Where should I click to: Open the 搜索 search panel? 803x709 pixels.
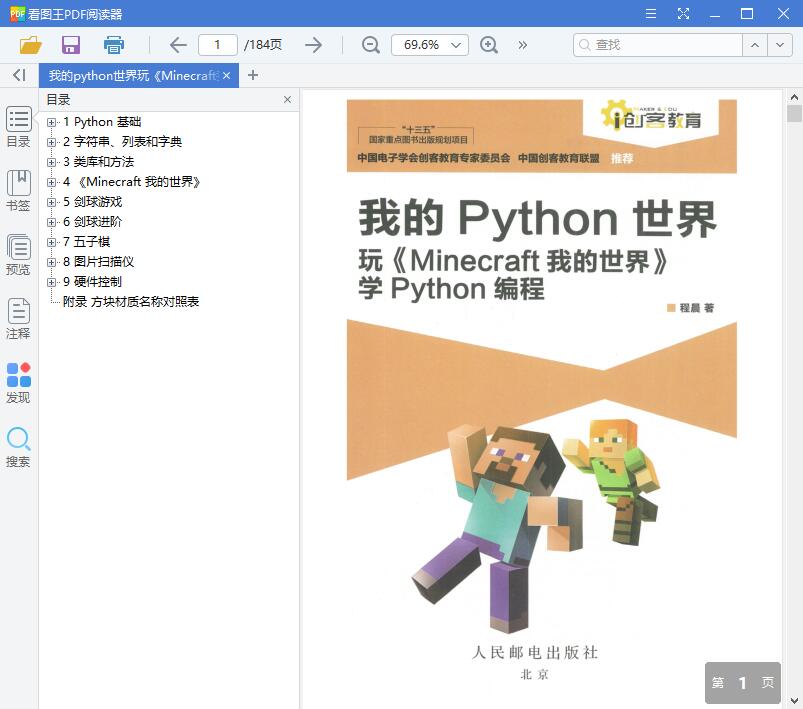pyautogui.click(x=17, y=444)
